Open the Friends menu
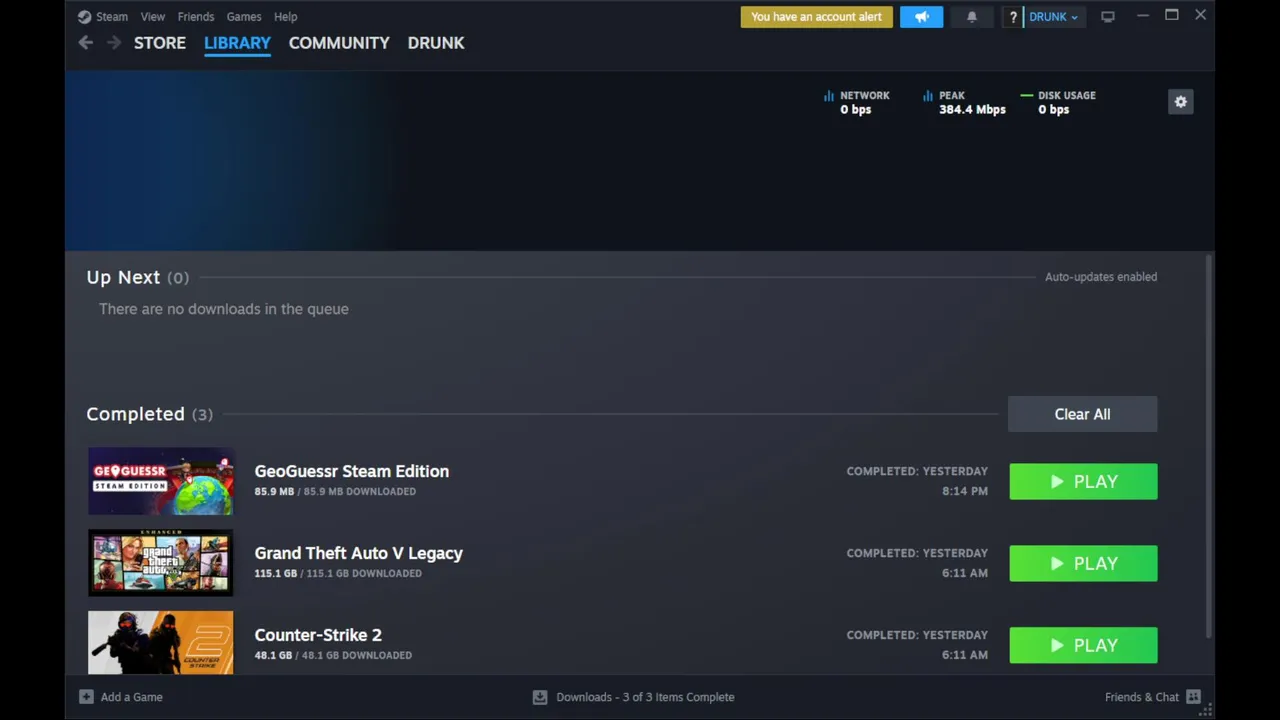The width and height of the screenshot is (1280, 720). (196, 17)
